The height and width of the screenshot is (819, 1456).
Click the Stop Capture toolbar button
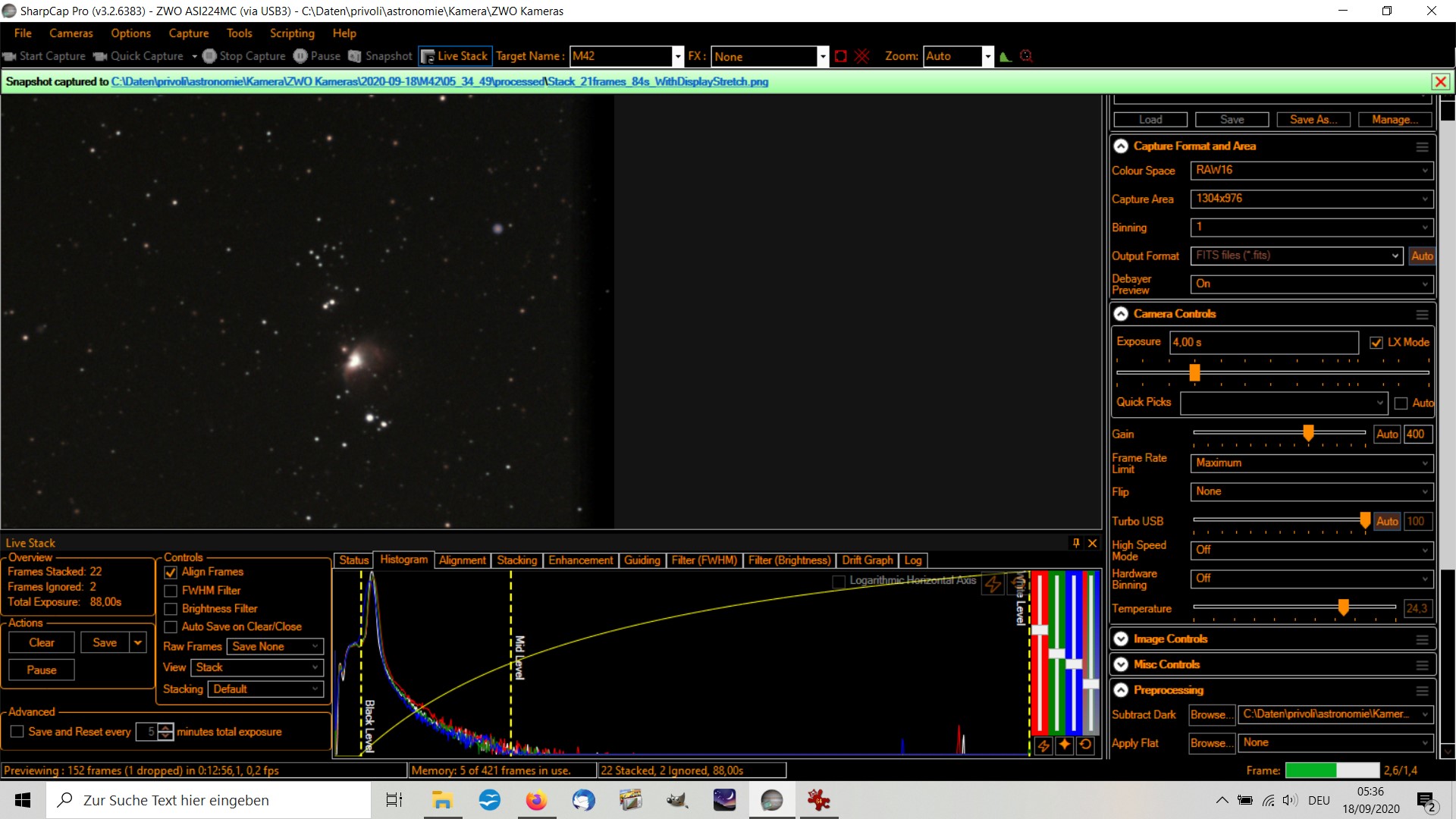coord(244,56)
